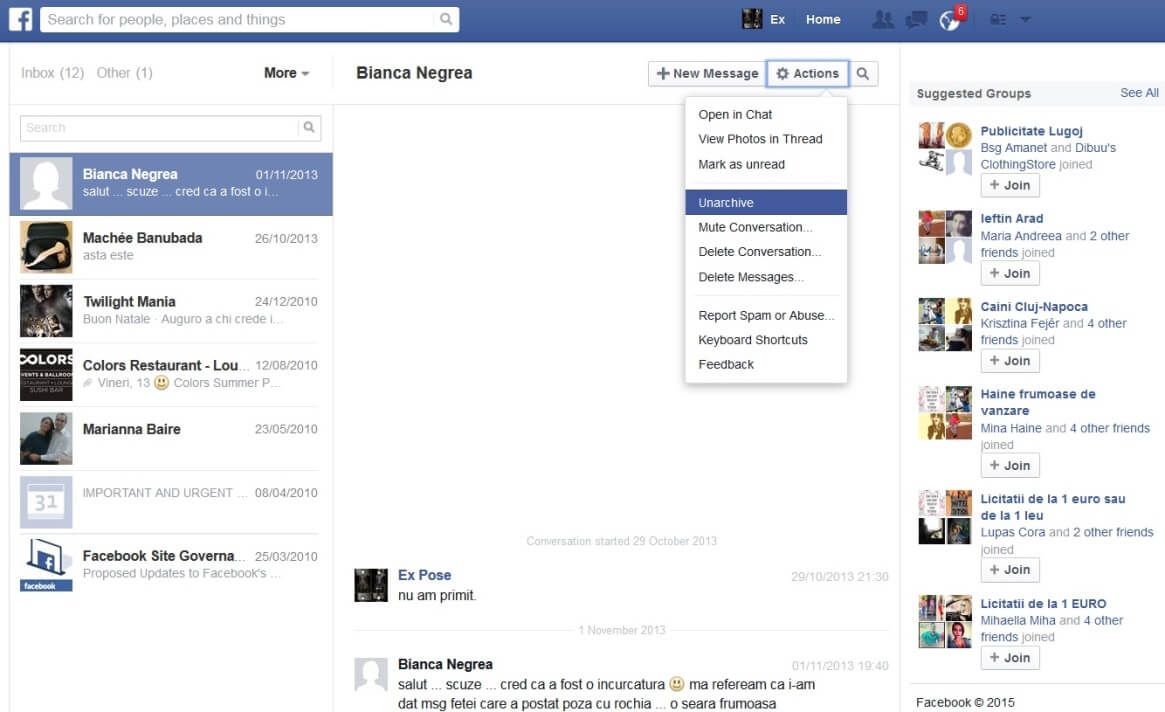Viewport: 1165px width, 712px height.
Task: Open Machée Banubada conversation thumbnail
Action: (x=46, y=247)
